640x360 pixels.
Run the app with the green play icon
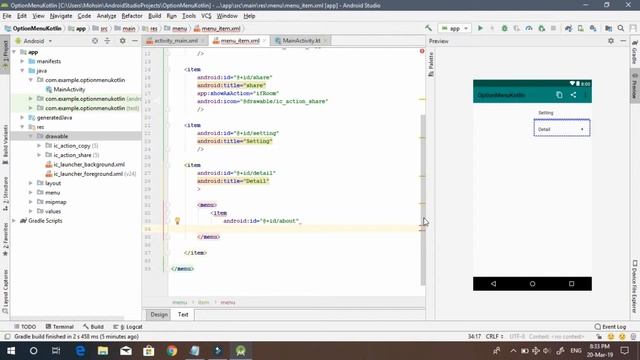click(x=480, y=28)
